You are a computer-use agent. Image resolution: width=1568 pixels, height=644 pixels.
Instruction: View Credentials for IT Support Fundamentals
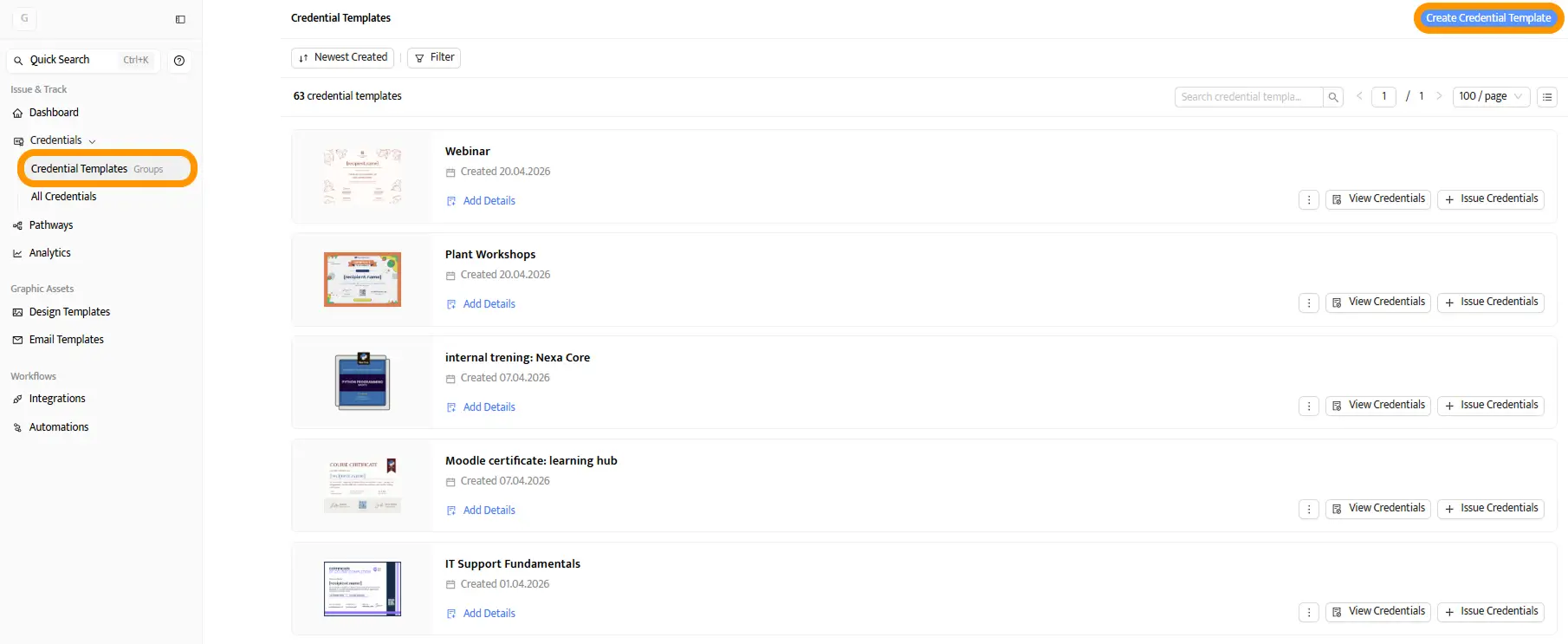(1378, 612)
